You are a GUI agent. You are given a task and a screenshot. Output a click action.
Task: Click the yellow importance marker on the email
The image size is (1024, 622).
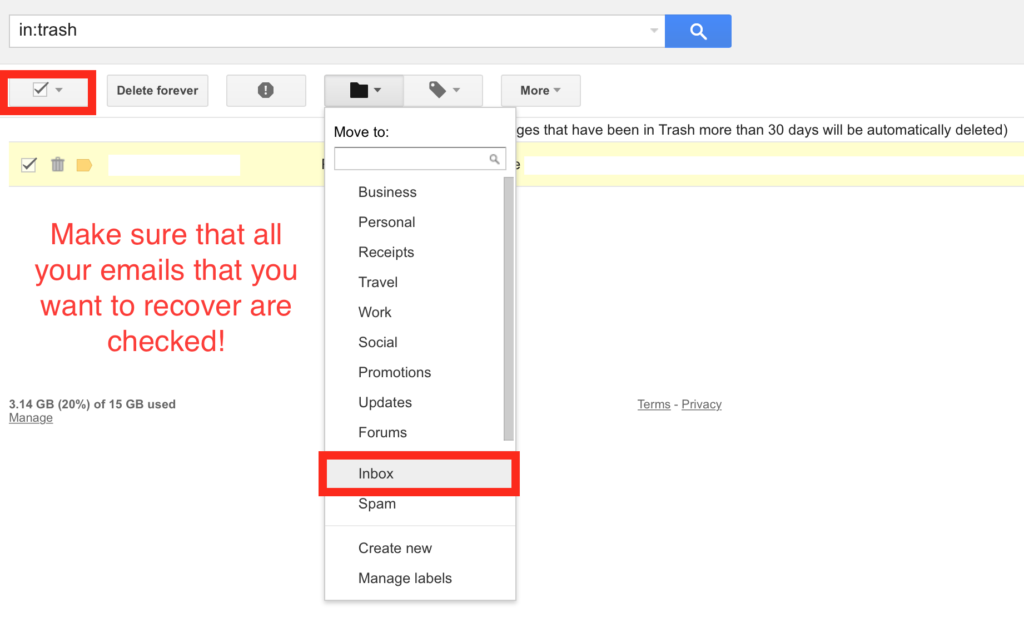[84, 165]
